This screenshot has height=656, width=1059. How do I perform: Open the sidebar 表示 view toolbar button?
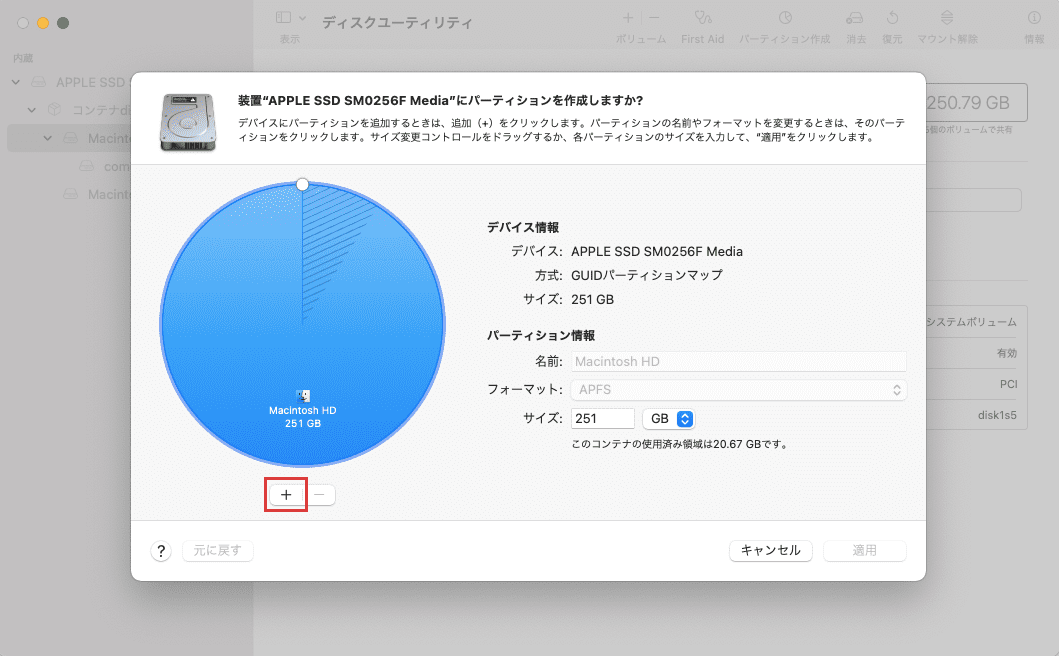(284, 18)
